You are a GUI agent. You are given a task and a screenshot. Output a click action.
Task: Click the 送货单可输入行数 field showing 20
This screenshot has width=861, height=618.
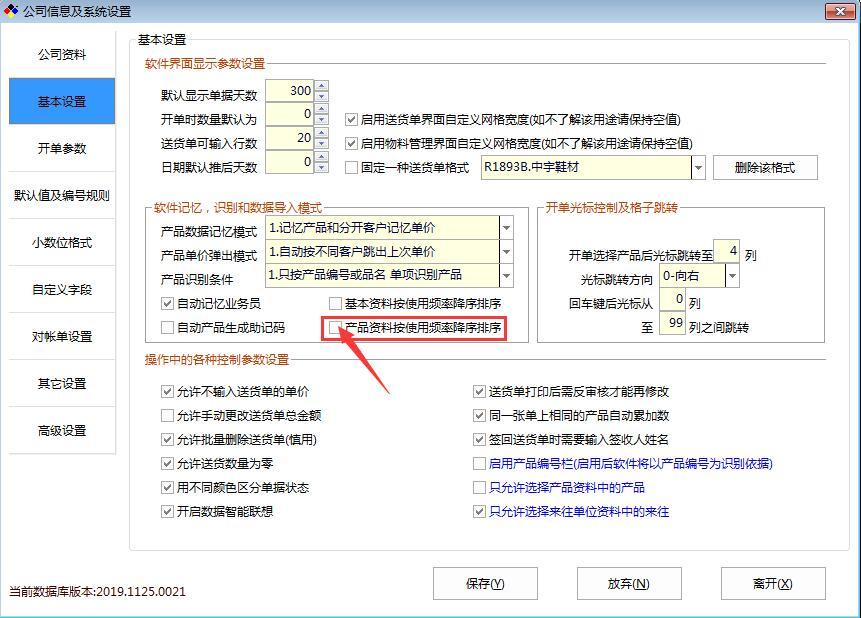pos(290,138)
